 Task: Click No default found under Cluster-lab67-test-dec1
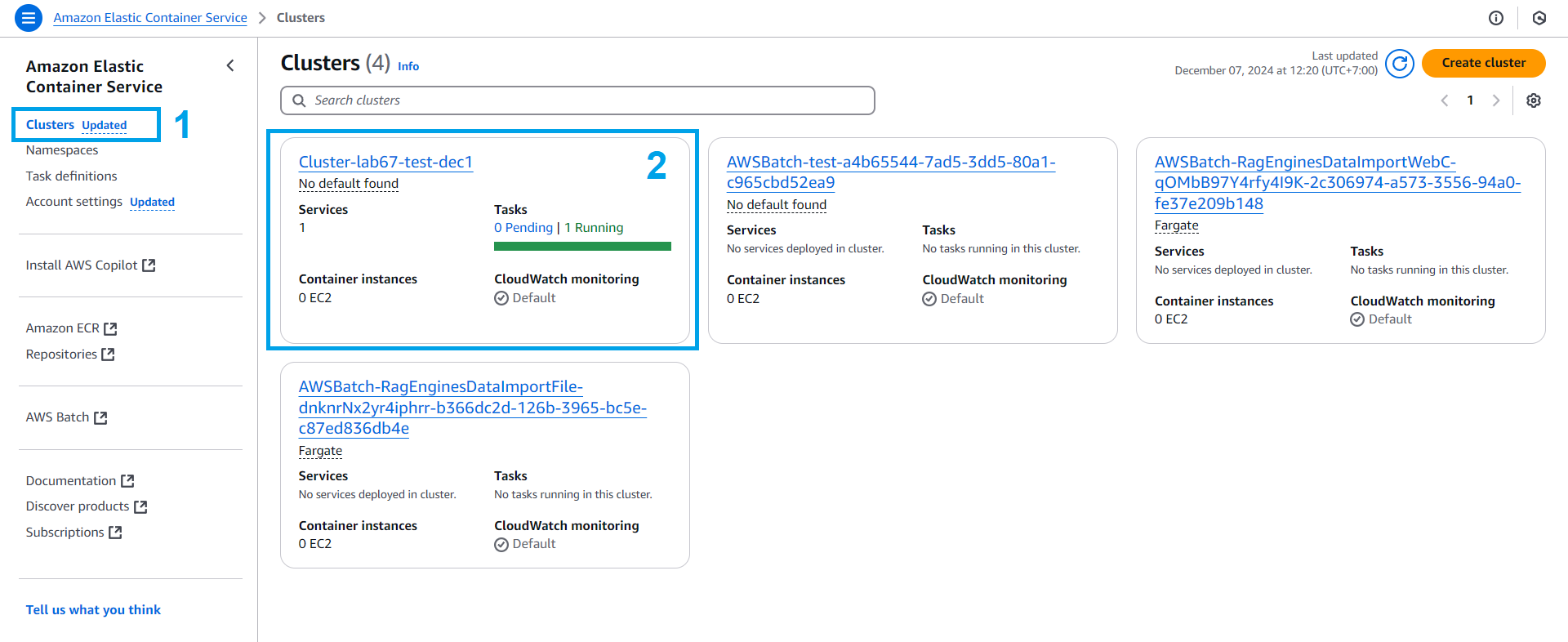[x=349, y=184]
